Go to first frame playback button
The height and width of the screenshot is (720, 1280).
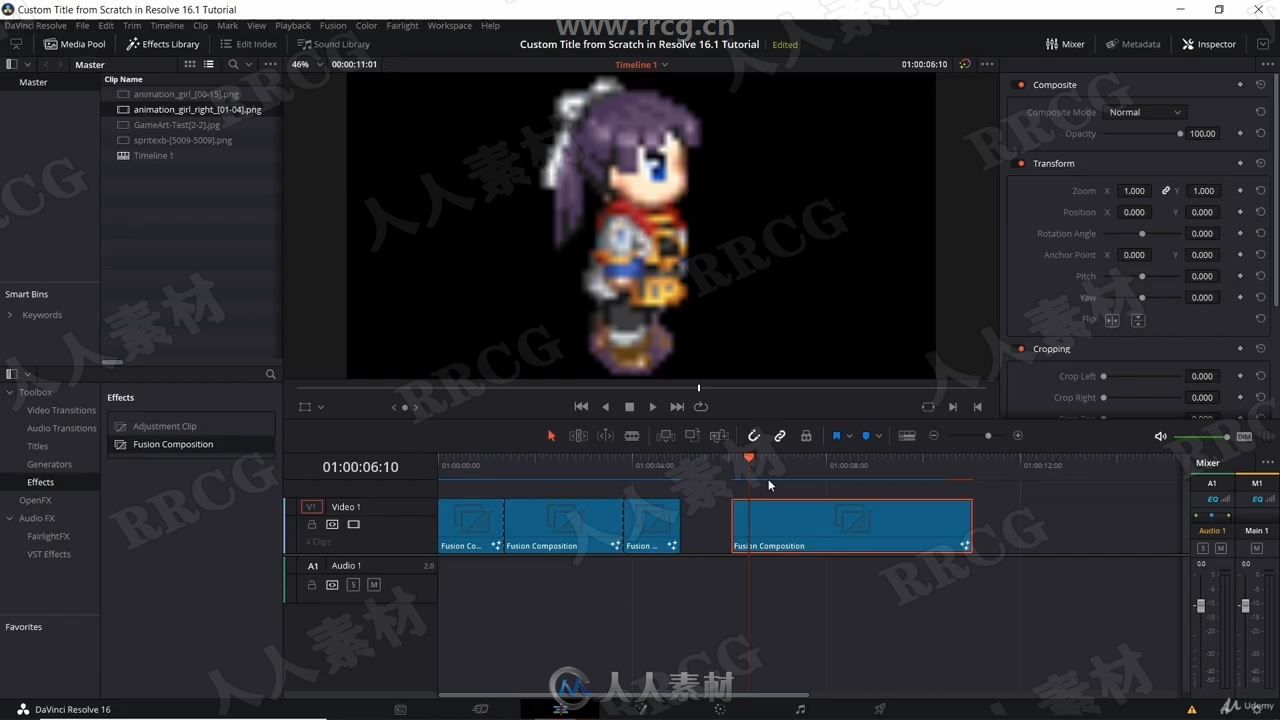tap(581, 407)
